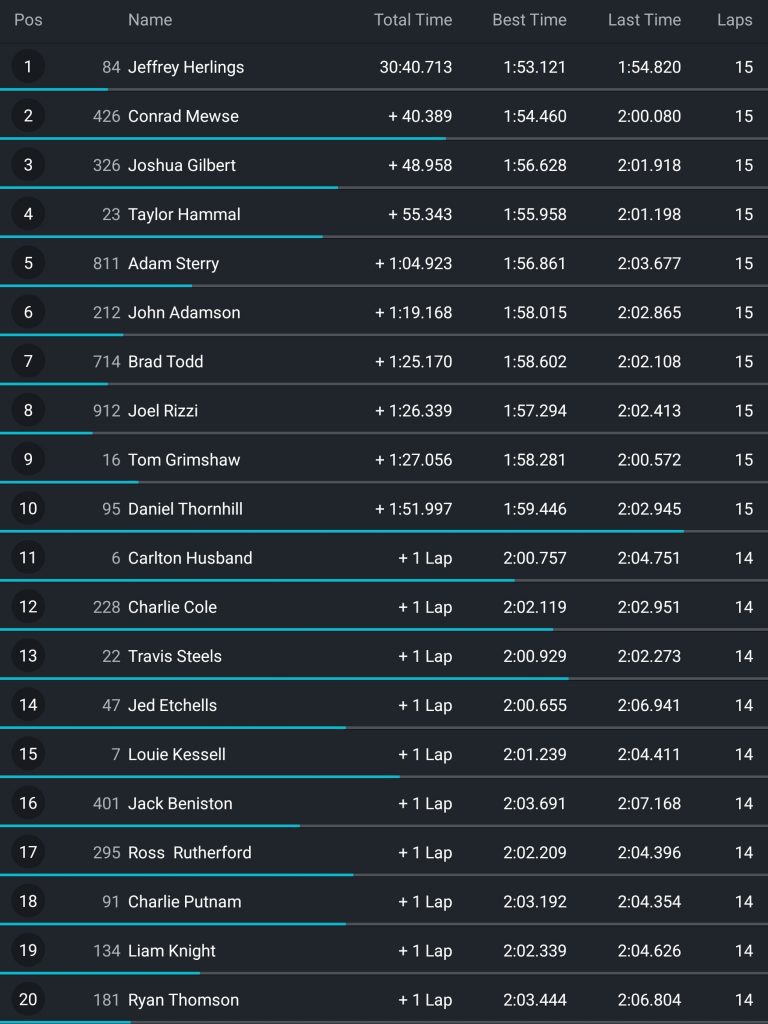Click the position 10 circle badge
This screenshot has width=768, height=1024.
(28, 508)
